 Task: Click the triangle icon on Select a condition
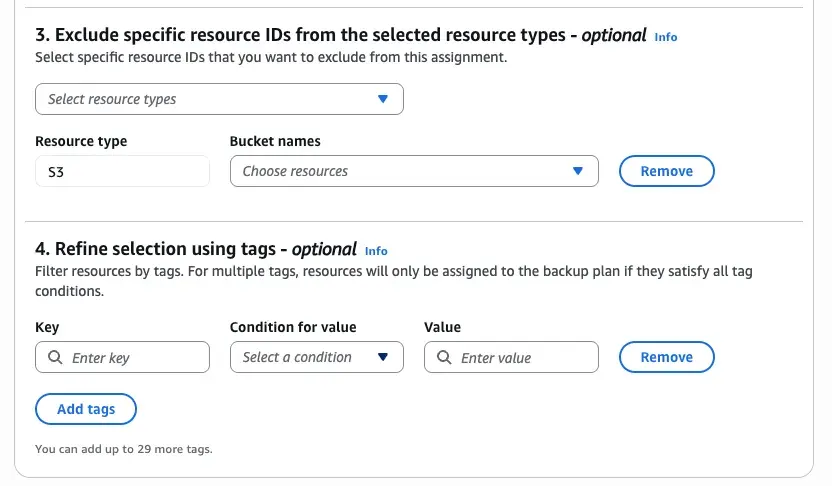[382, 357]
